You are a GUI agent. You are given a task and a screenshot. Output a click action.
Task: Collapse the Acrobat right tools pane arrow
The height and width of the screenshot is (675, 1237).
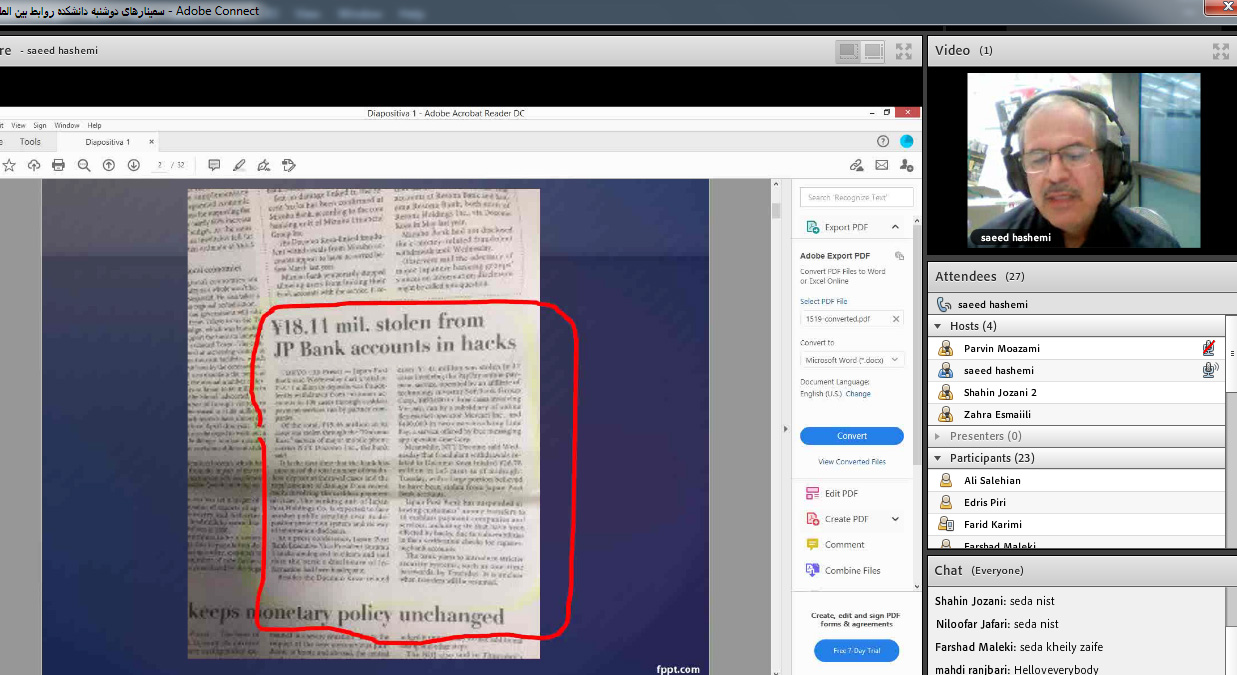click(x=785, y=430)
